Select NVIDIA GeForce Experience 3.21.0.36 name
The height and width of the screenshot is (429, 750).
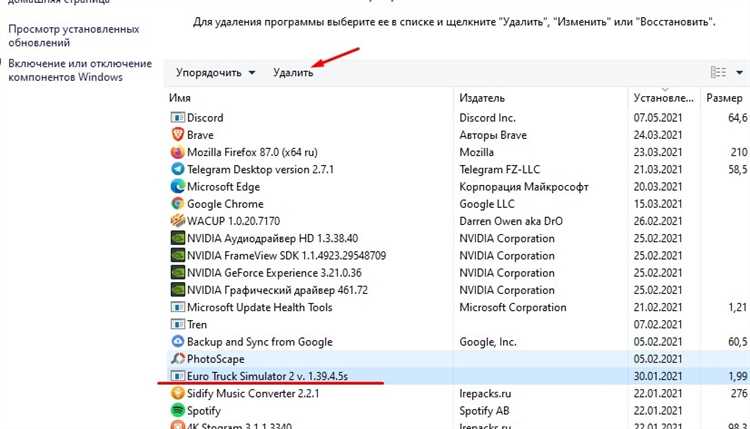point(274,273)
